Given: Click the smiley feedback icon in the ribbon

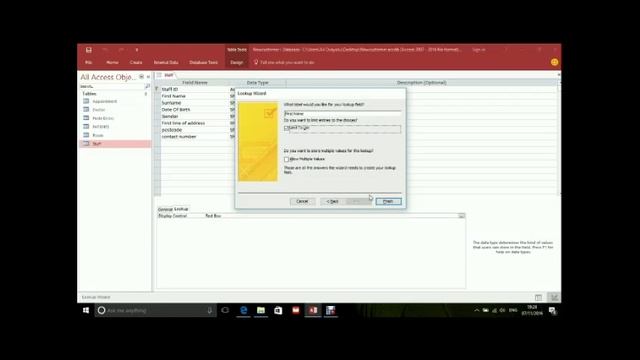Looking at the screenshot, I should pyautogui.click(x=554, y=62).
